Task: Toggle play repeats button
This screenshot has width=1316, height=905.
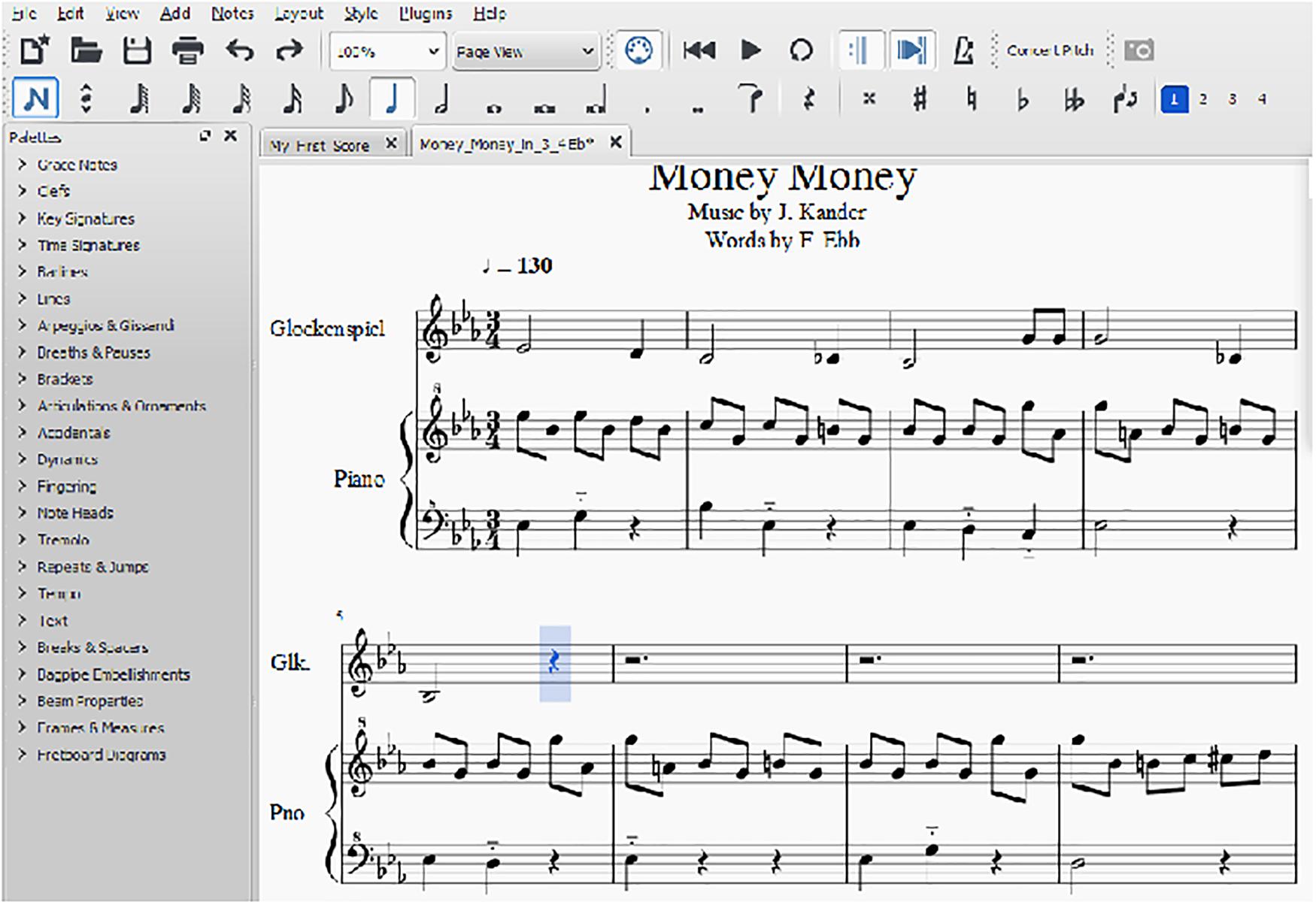Action: [860, 50]
